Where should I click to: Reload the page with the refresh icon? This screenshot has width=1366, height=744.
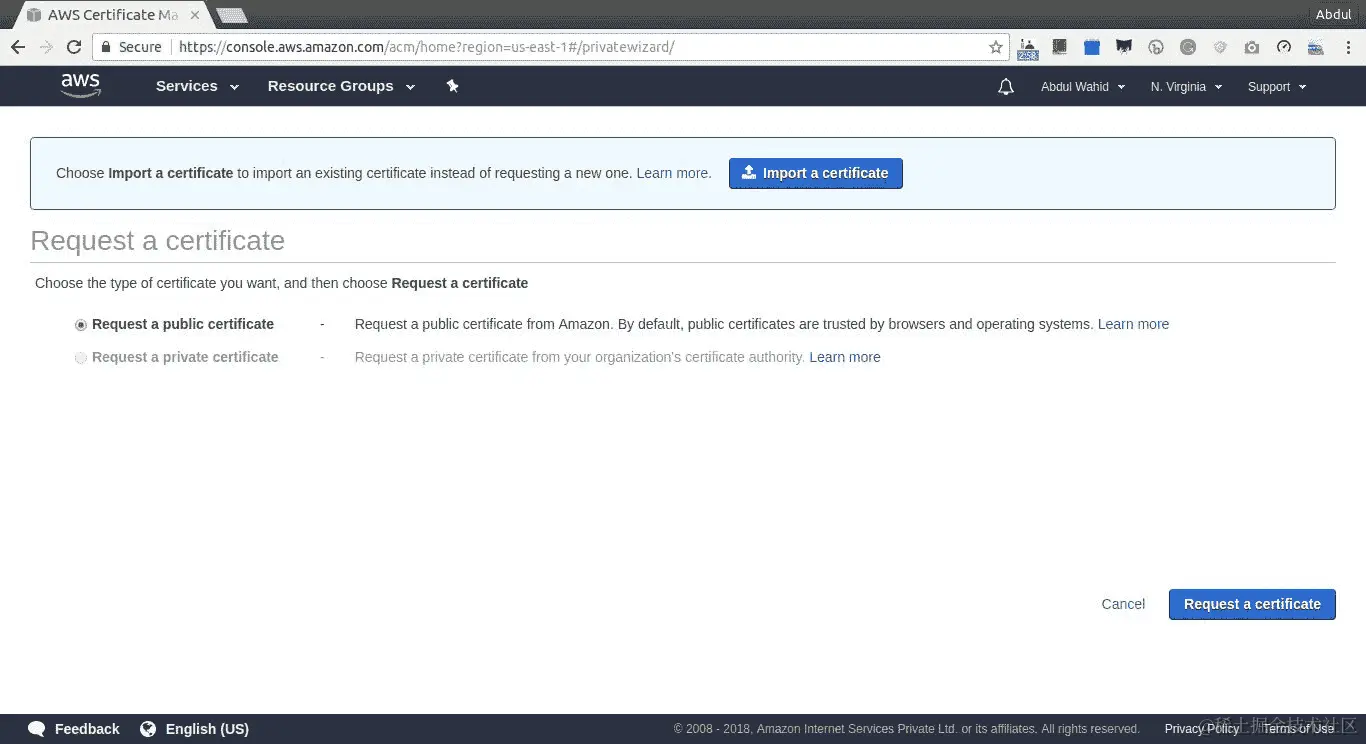click(74, 47)
